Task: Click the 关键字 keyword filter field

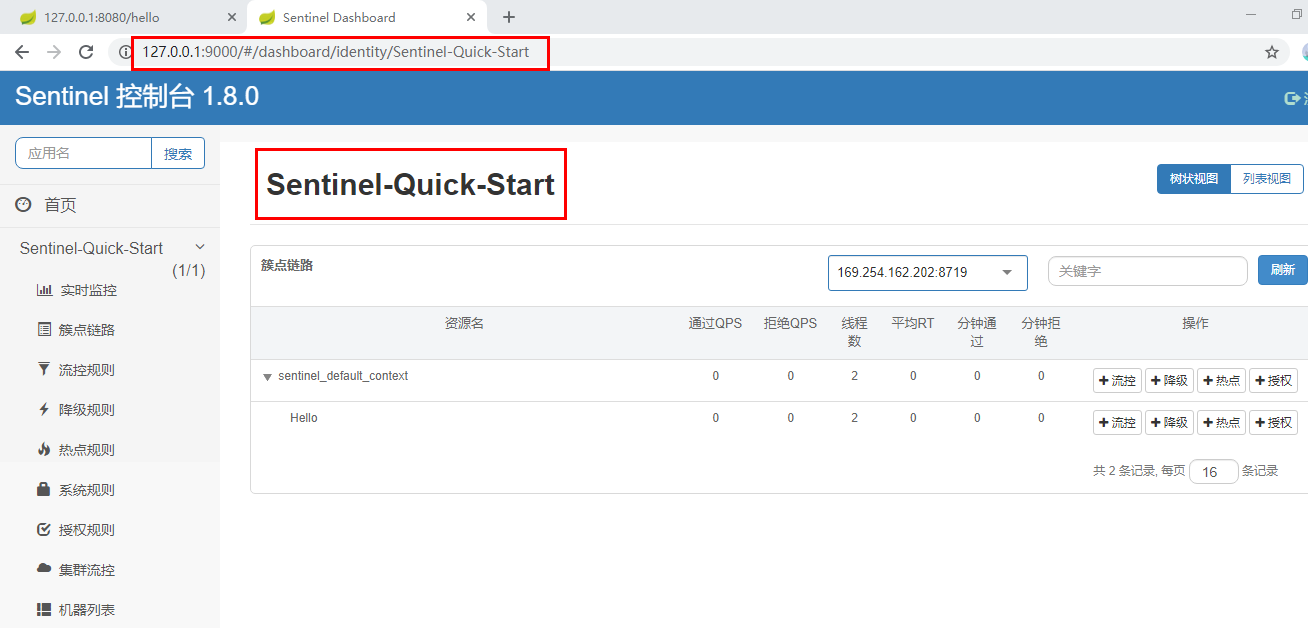Action: tap(1148, 271)
